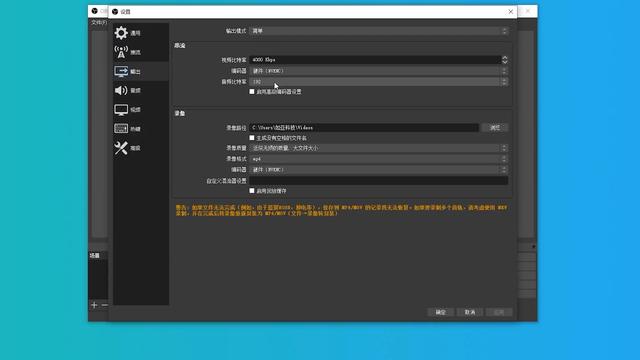
Task: Open the Output Mode (输出模式) dropdown
Action: [x=378, y=31]
